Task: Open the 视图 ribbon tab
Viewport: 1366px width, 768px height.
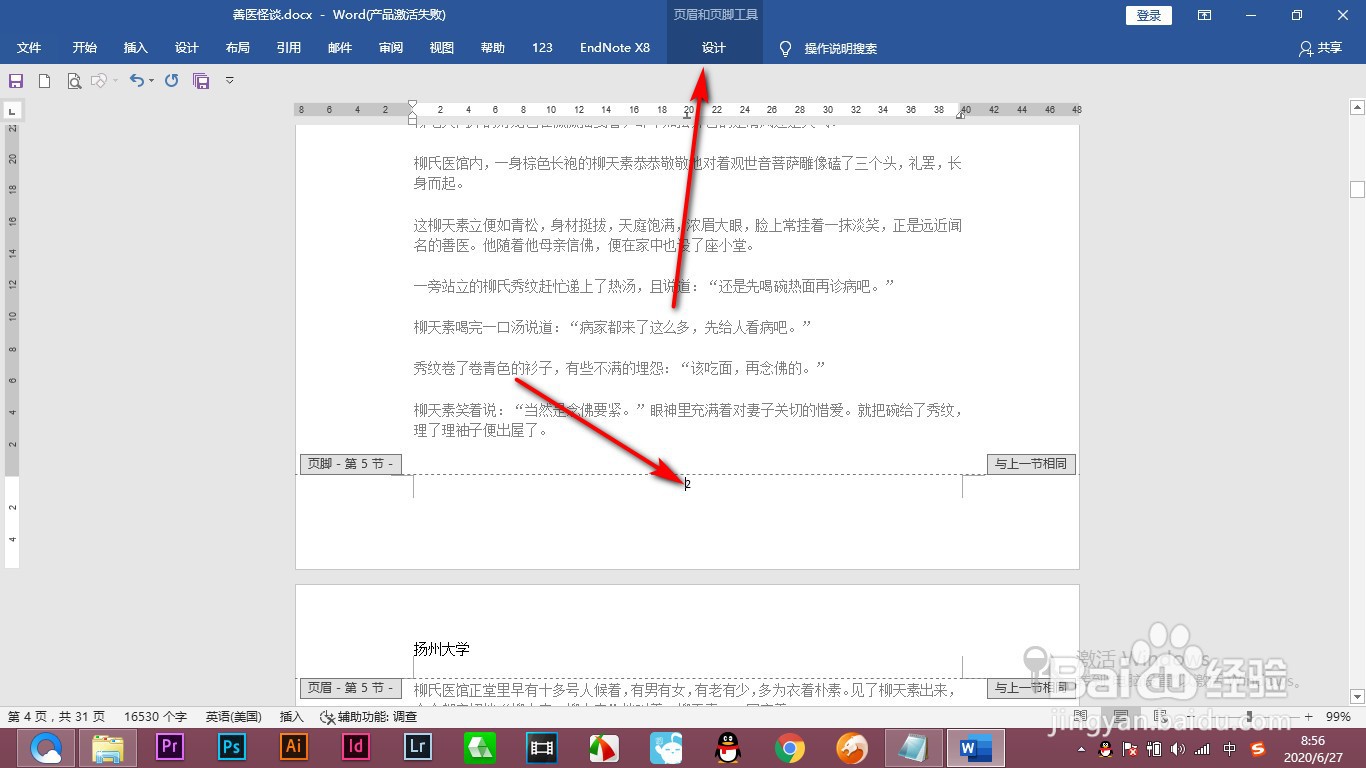Action: click(442, 48)
